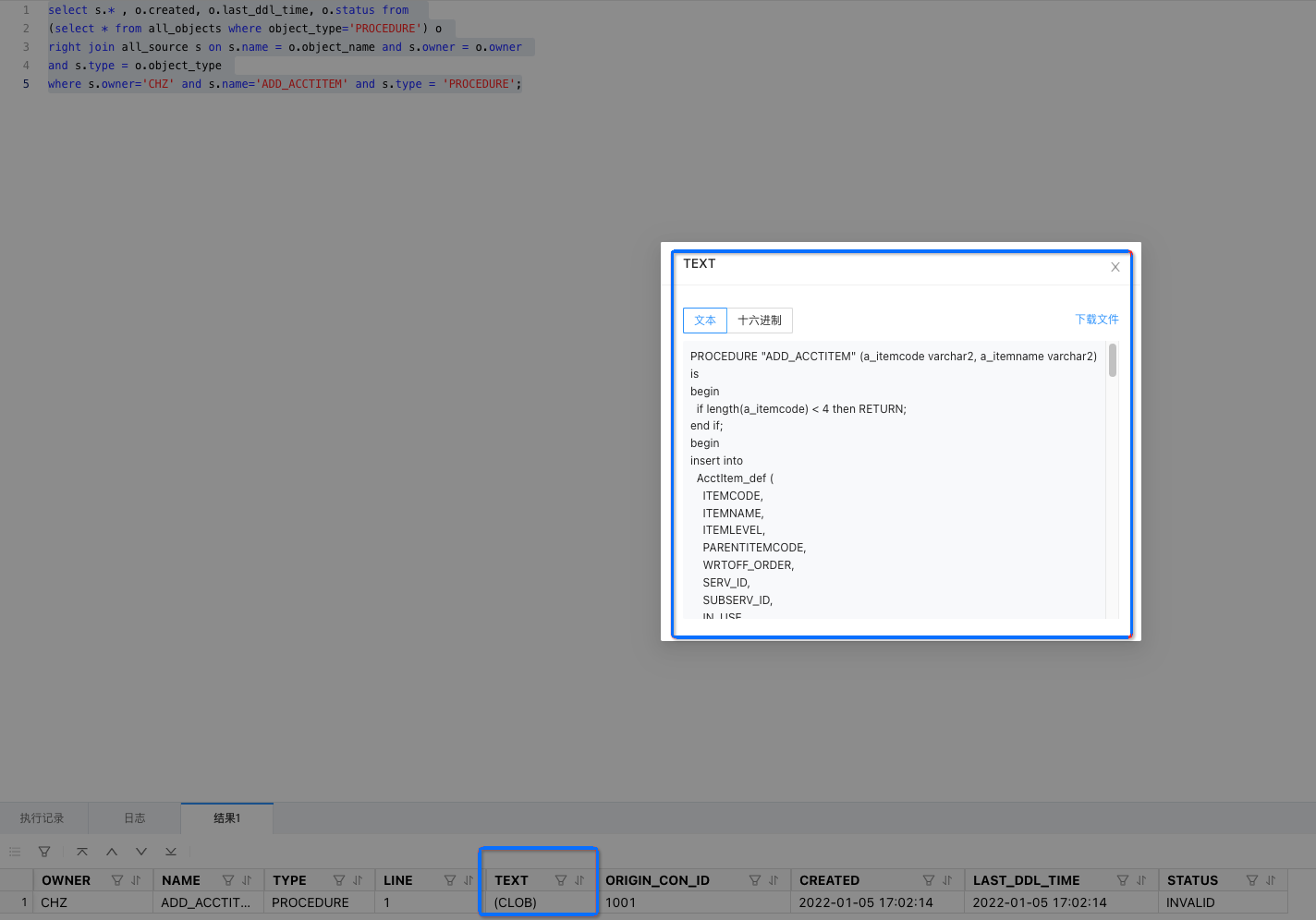Close the TEXT popup dialog
Image resolution: width=1316 pixels, height=920 pixels.
(1115, 267)
